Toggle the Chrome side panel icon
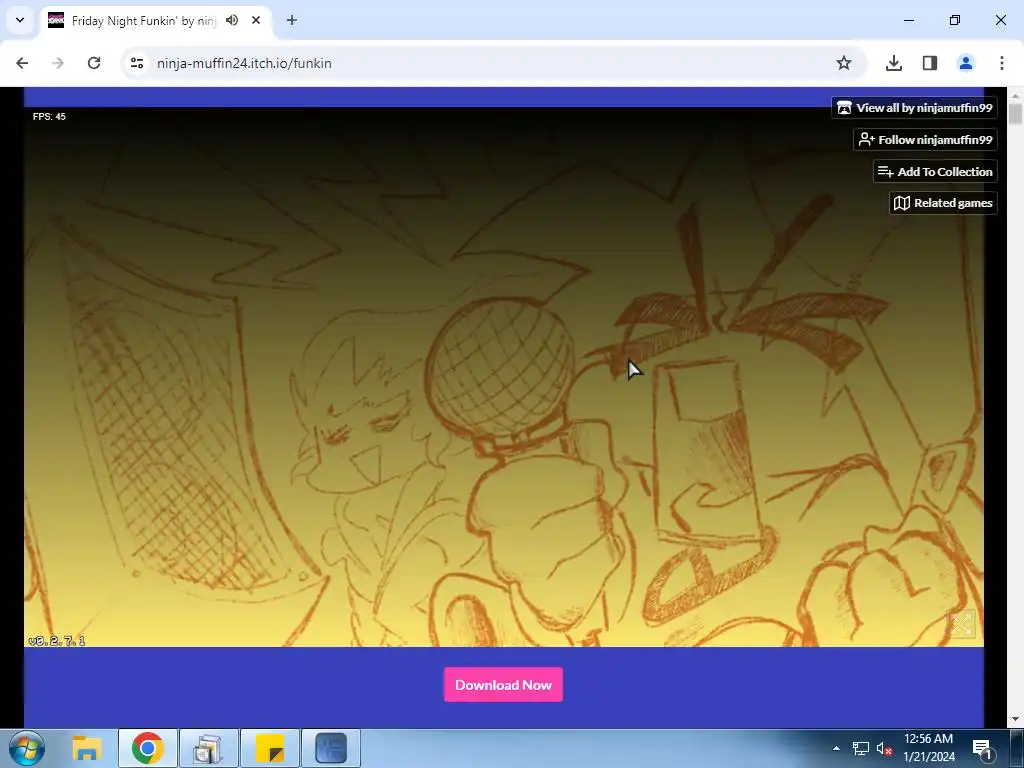Viewport: 1024px width, 768px height. (x=930, y=63)
